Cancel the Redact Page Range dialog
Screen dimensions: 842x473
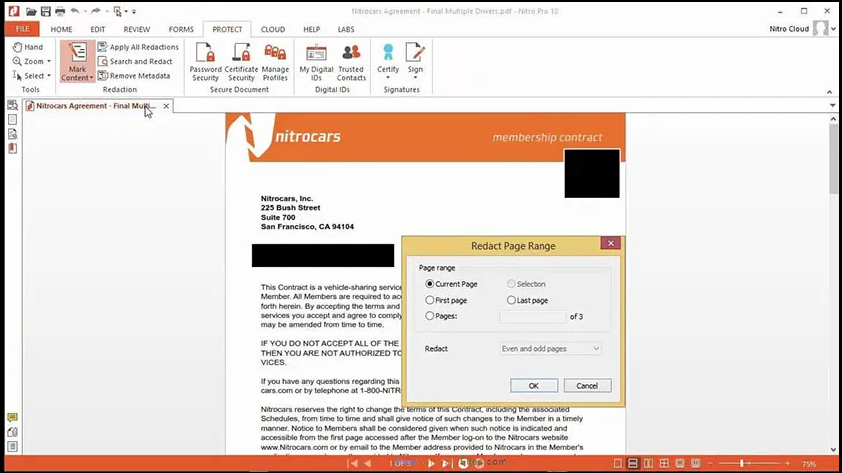[x=587, y=386]
